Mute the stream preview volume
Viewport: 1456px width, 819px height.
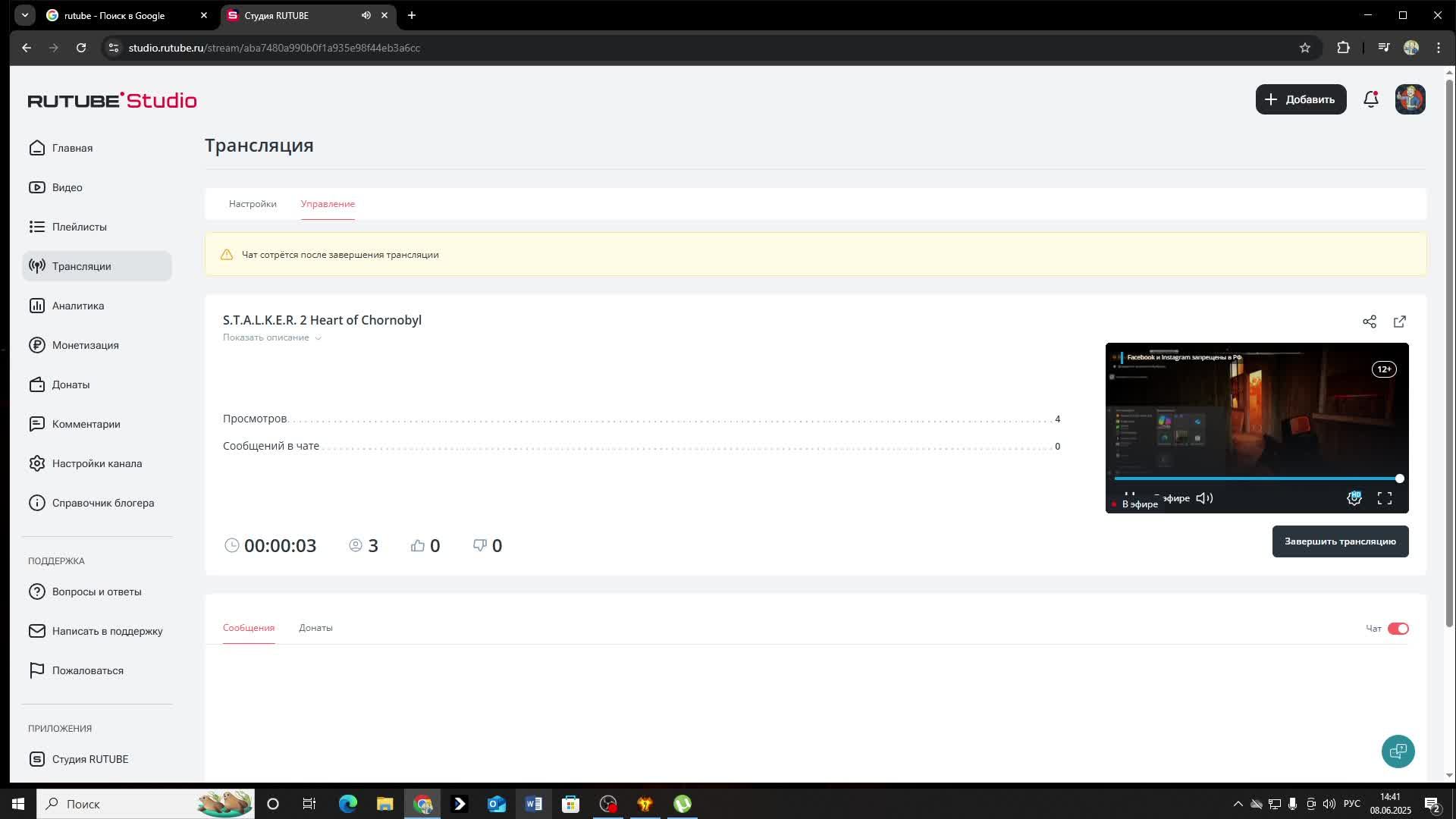(x=1204, y=498)
